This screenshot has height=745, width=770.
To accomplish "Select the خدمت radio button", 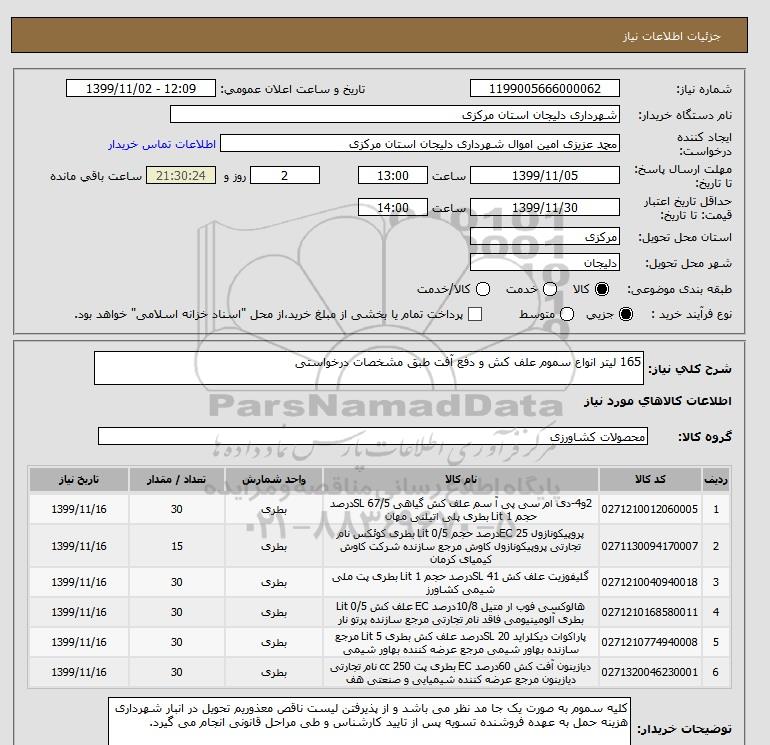I will [550, 289].
